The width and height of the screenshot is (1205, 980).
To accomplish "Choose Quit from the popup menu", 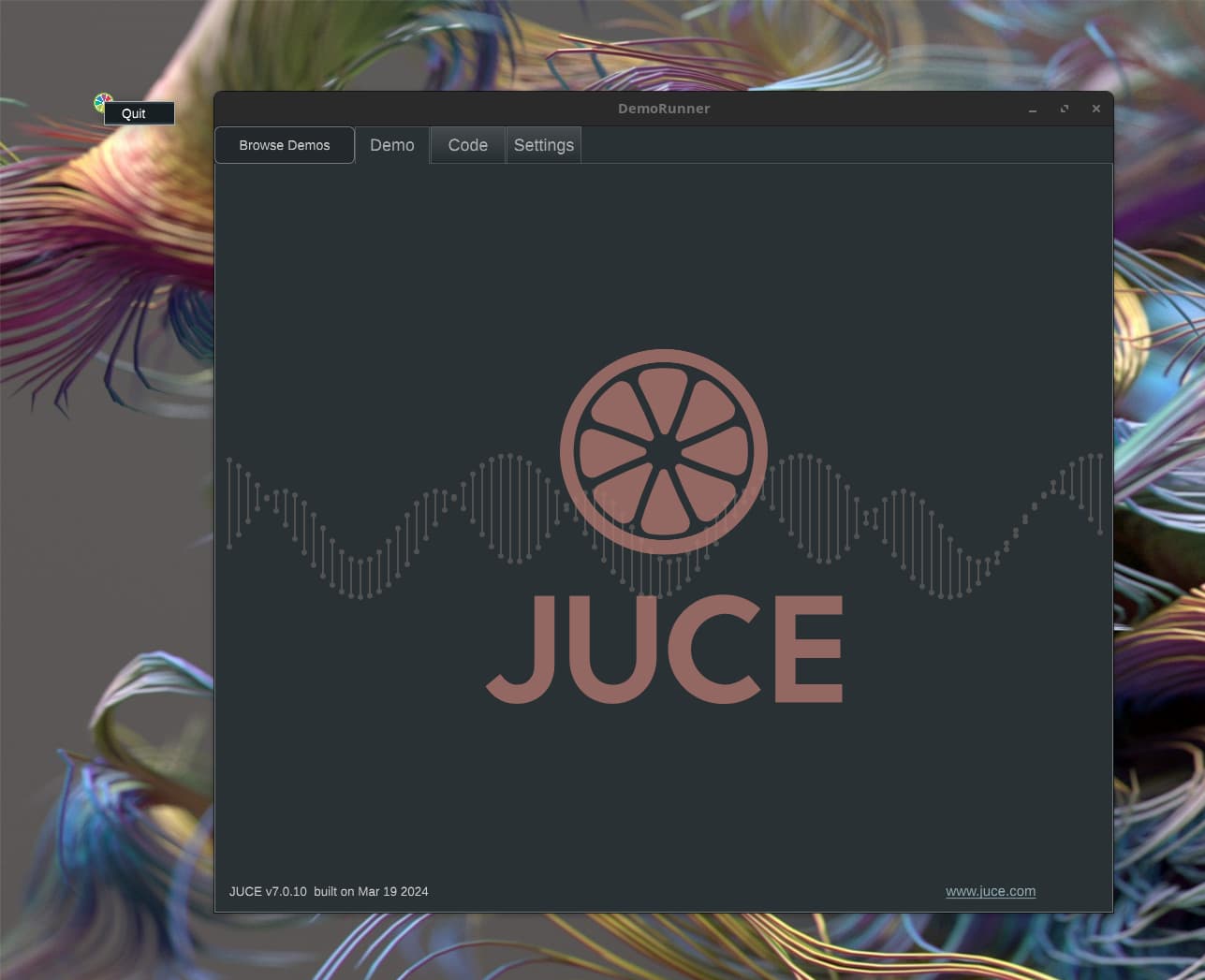I will [139, 113].
